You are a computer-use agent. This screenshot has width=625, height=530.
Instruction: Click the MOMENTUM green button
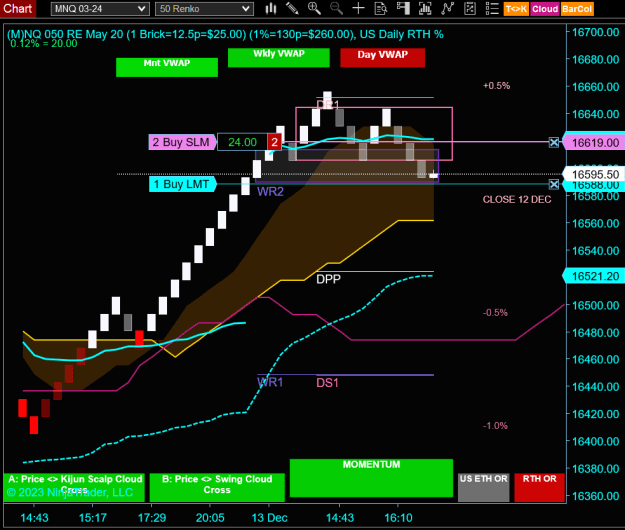[x=371, y=478]
